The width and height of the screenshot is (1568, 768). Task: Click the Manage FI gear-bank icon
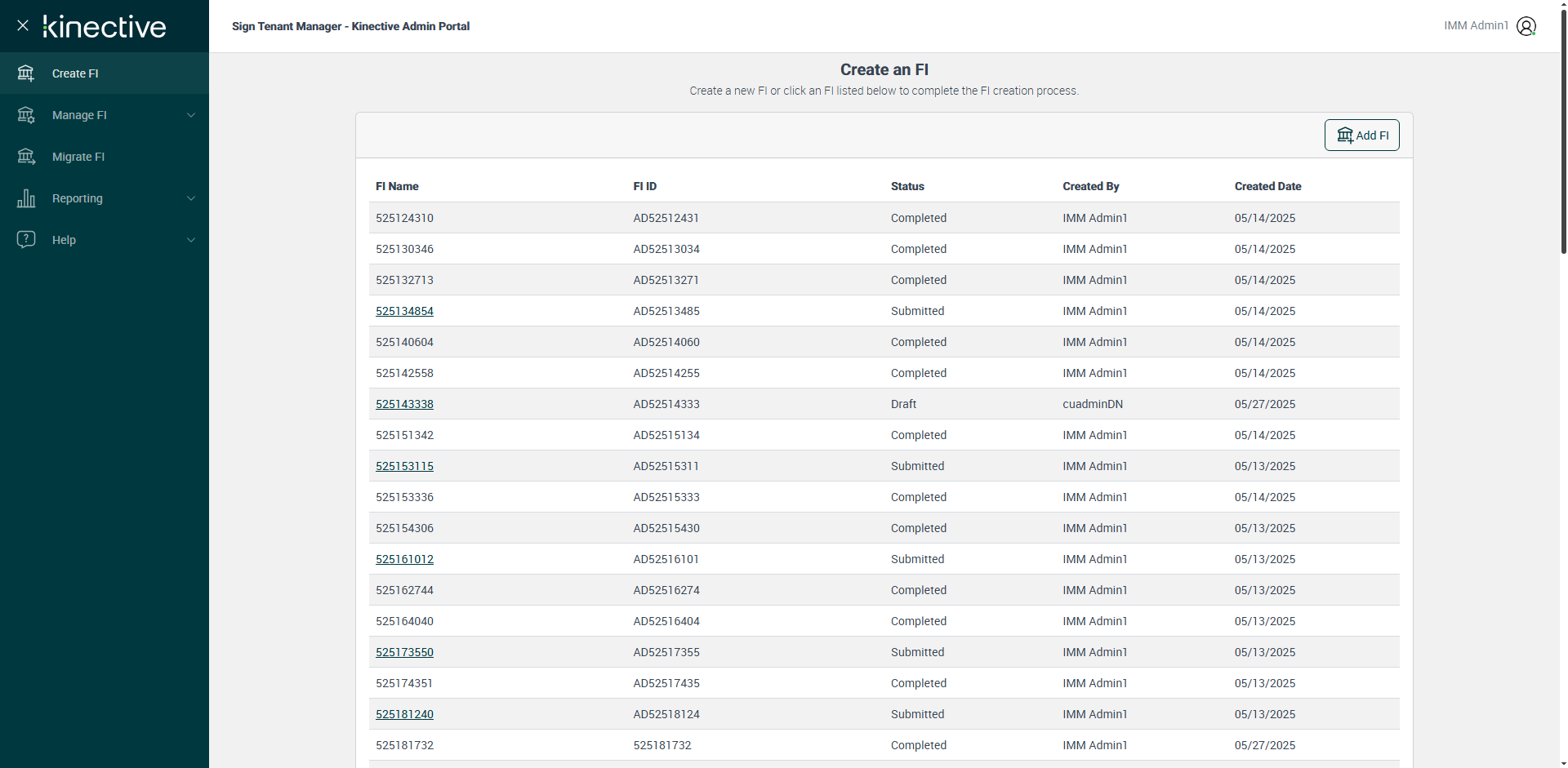click(x=26, y=115)
